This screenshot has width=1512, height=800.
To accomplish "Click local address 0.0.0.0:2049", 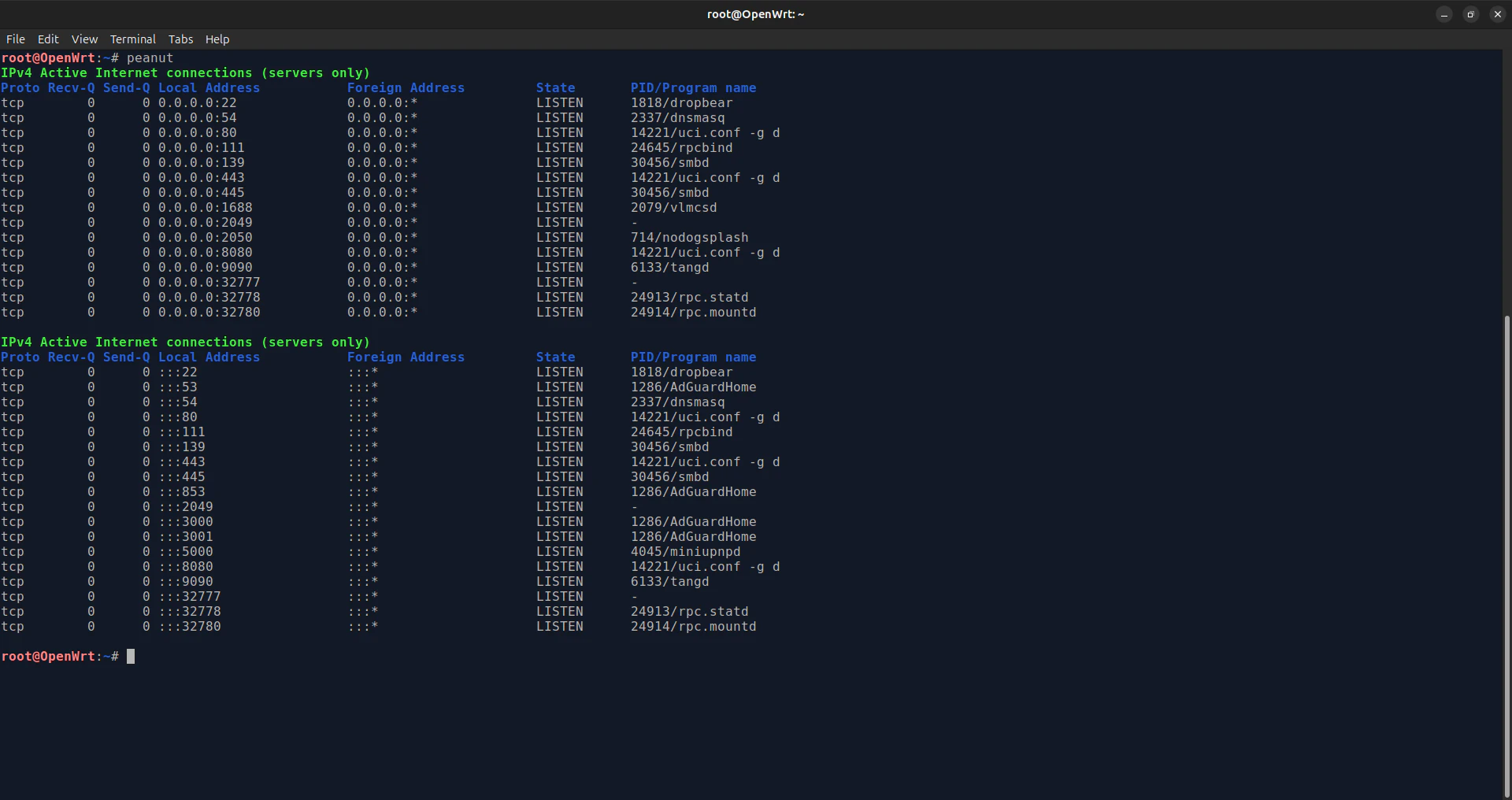I will tap(206, 223).
